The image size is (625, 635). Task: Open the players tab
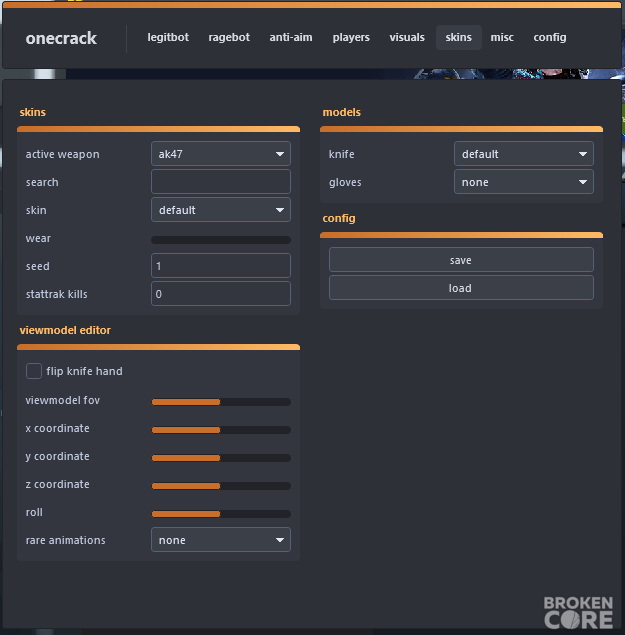point(351,37)
